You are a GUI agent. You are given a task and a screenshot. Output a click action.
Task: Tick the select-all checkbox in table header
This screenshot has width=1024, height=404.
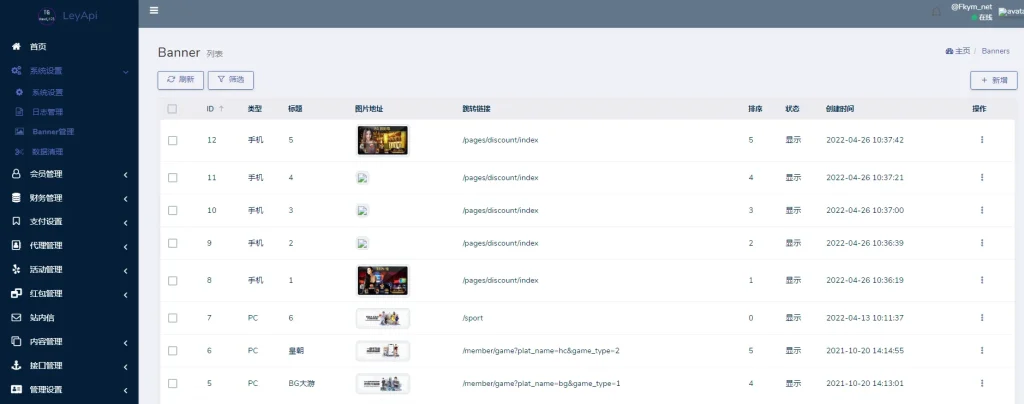click(x=173, y=108)
